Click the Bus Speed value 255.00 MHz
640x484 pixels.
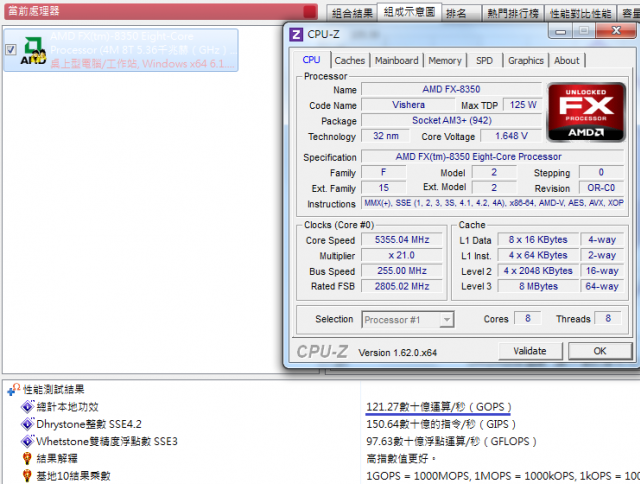click(402, 271)
